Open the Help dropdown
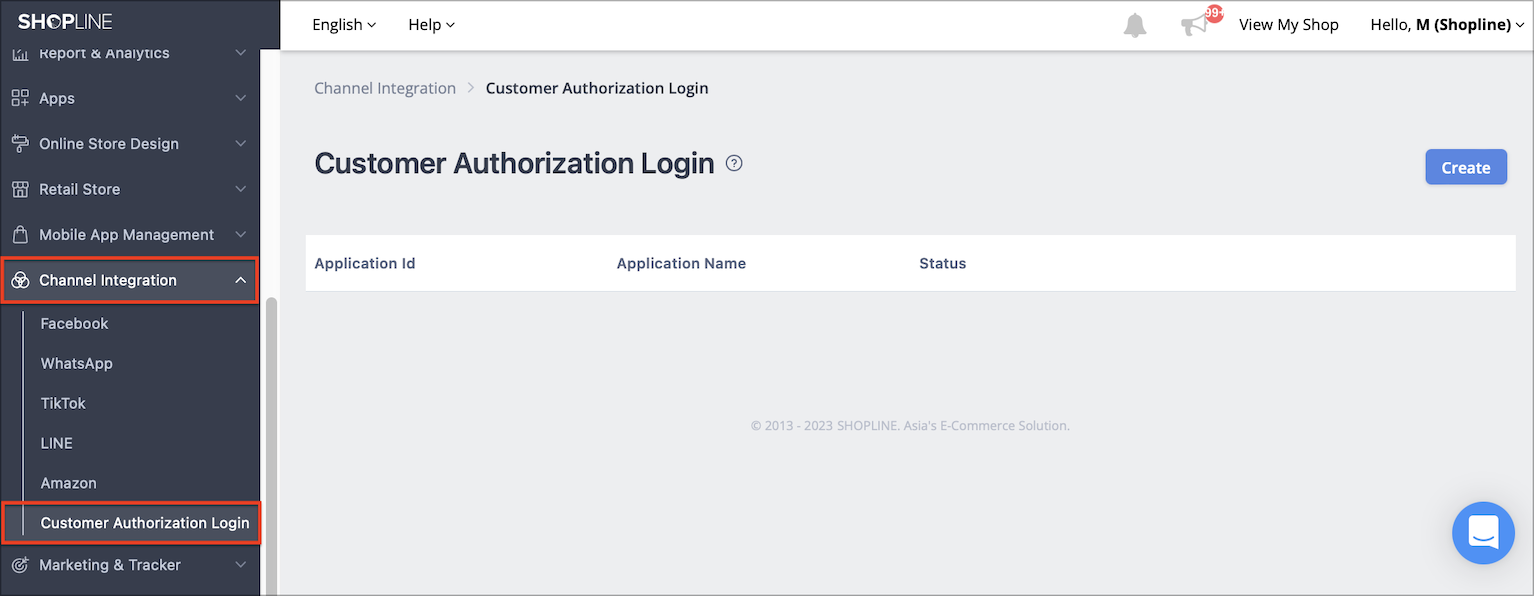This screenshot has width=1534, height=596. pyautogui.click(x=431, y=24)
